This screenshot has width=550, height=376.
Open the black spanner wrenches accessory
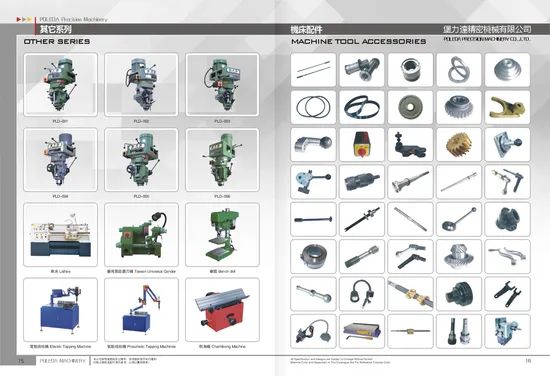click(508, 294)
